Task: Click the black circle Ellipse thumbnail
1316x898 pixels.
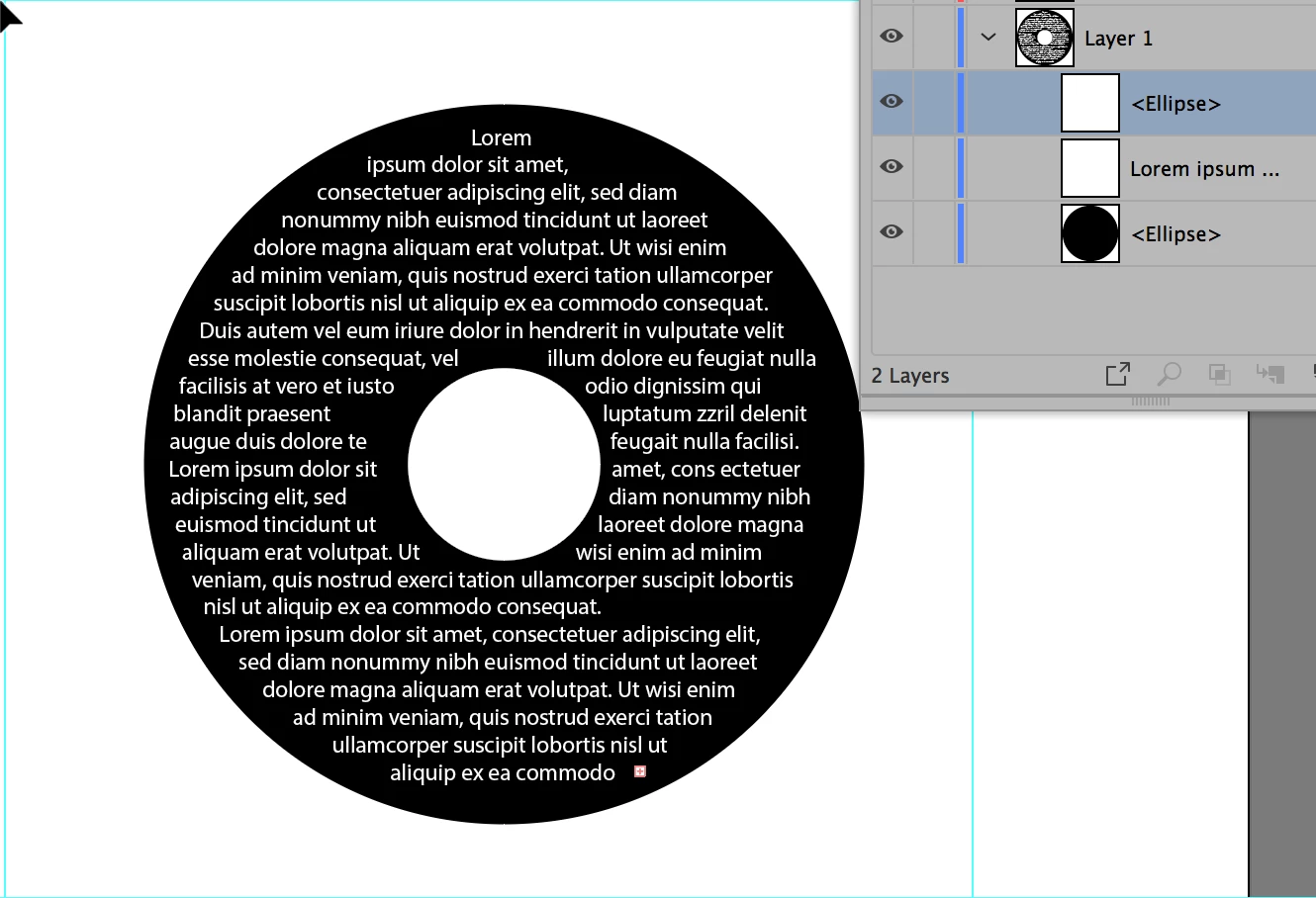Action: [1090, 233]
